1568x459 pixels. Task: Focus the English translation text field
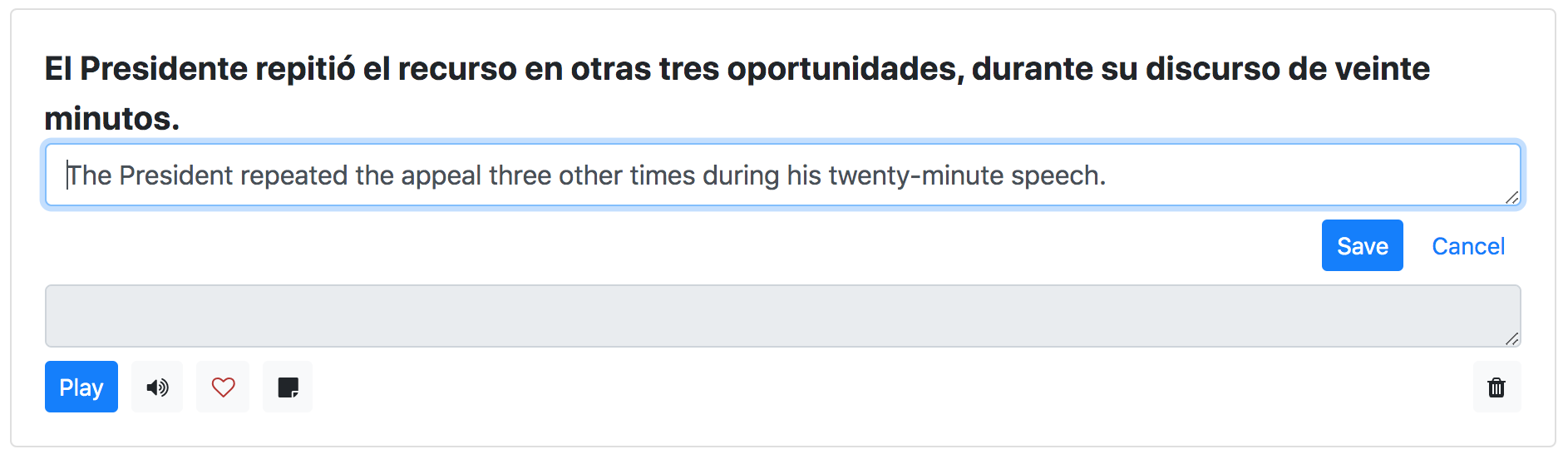click(x=783, y=175)
